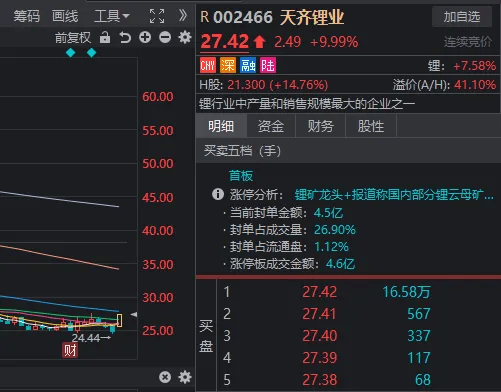Zoom out with the minus circle icon

coord(165,37)
